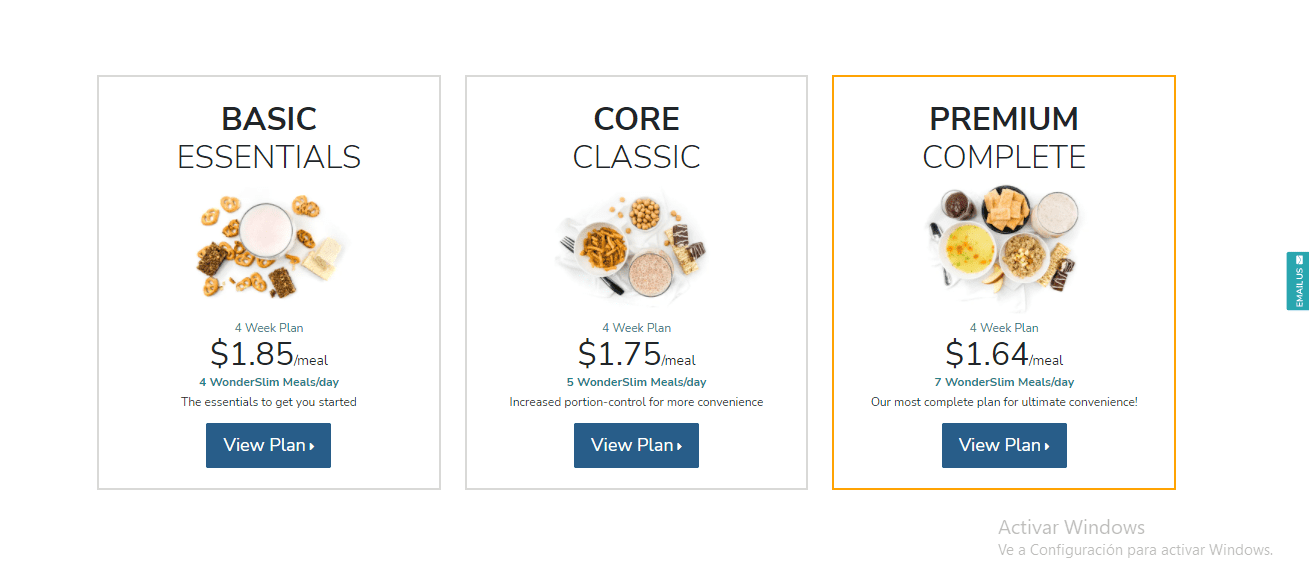Open the Email Us side tab

coord(1297,281)
